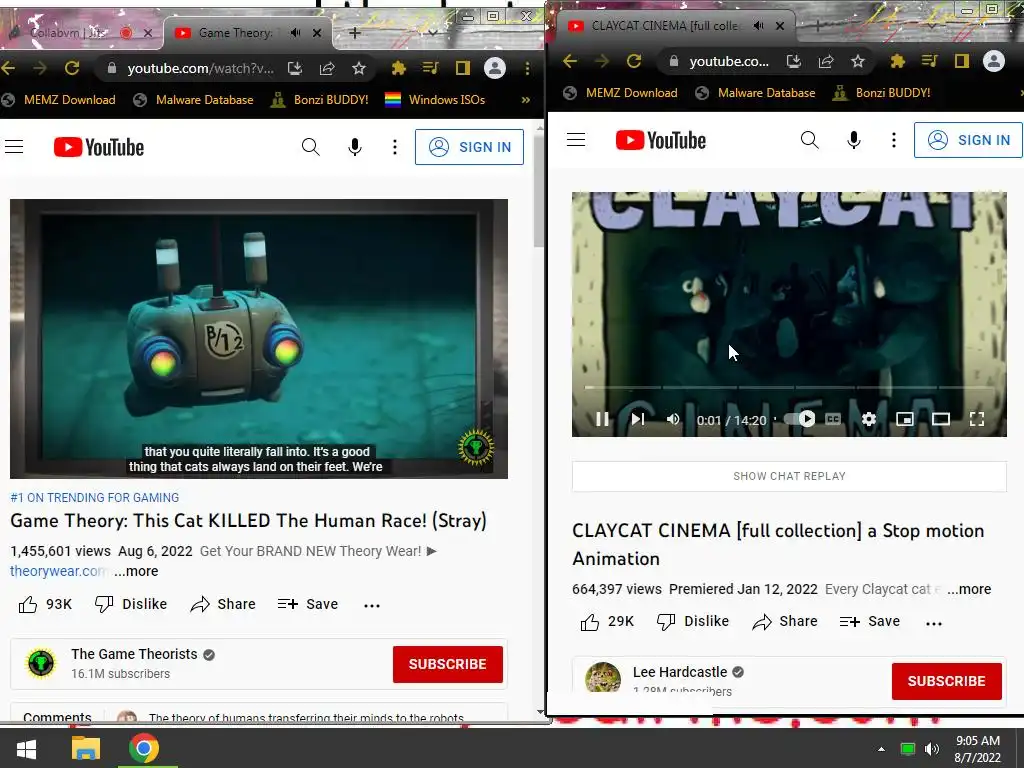Open more actions dots under Game Theory video

pyautogui.click(x=372, y=605)
